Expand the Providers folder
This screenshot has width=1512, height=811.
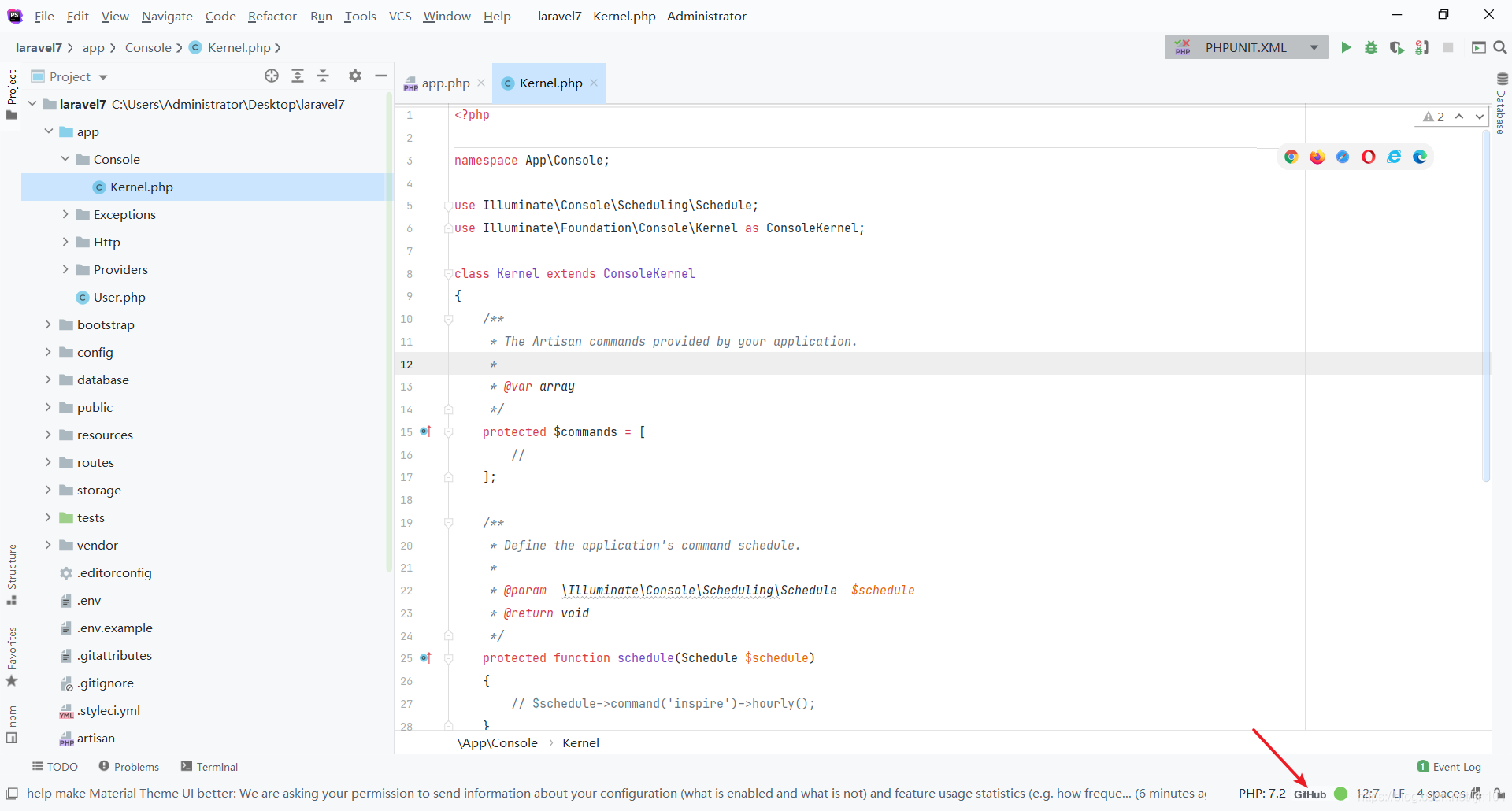coord(65,269)
